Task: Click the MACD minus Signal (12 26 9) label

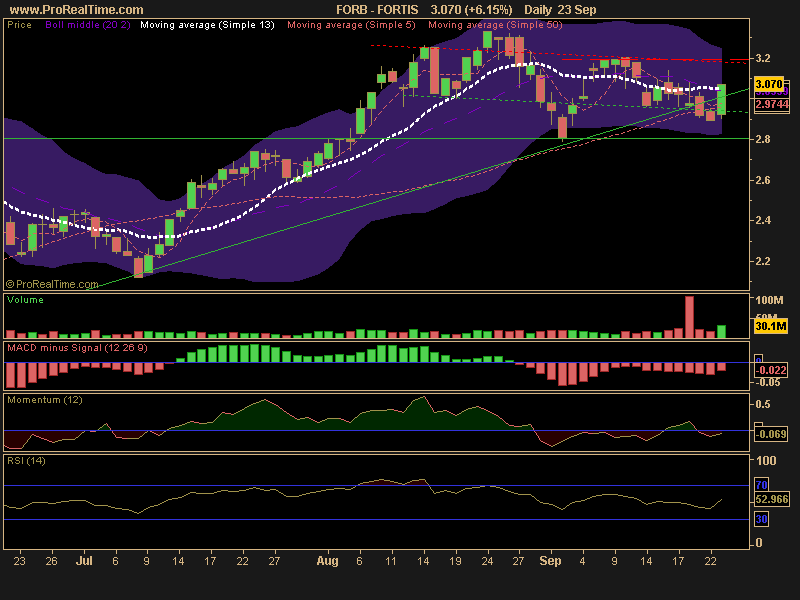Action: (x=77, y=348)
